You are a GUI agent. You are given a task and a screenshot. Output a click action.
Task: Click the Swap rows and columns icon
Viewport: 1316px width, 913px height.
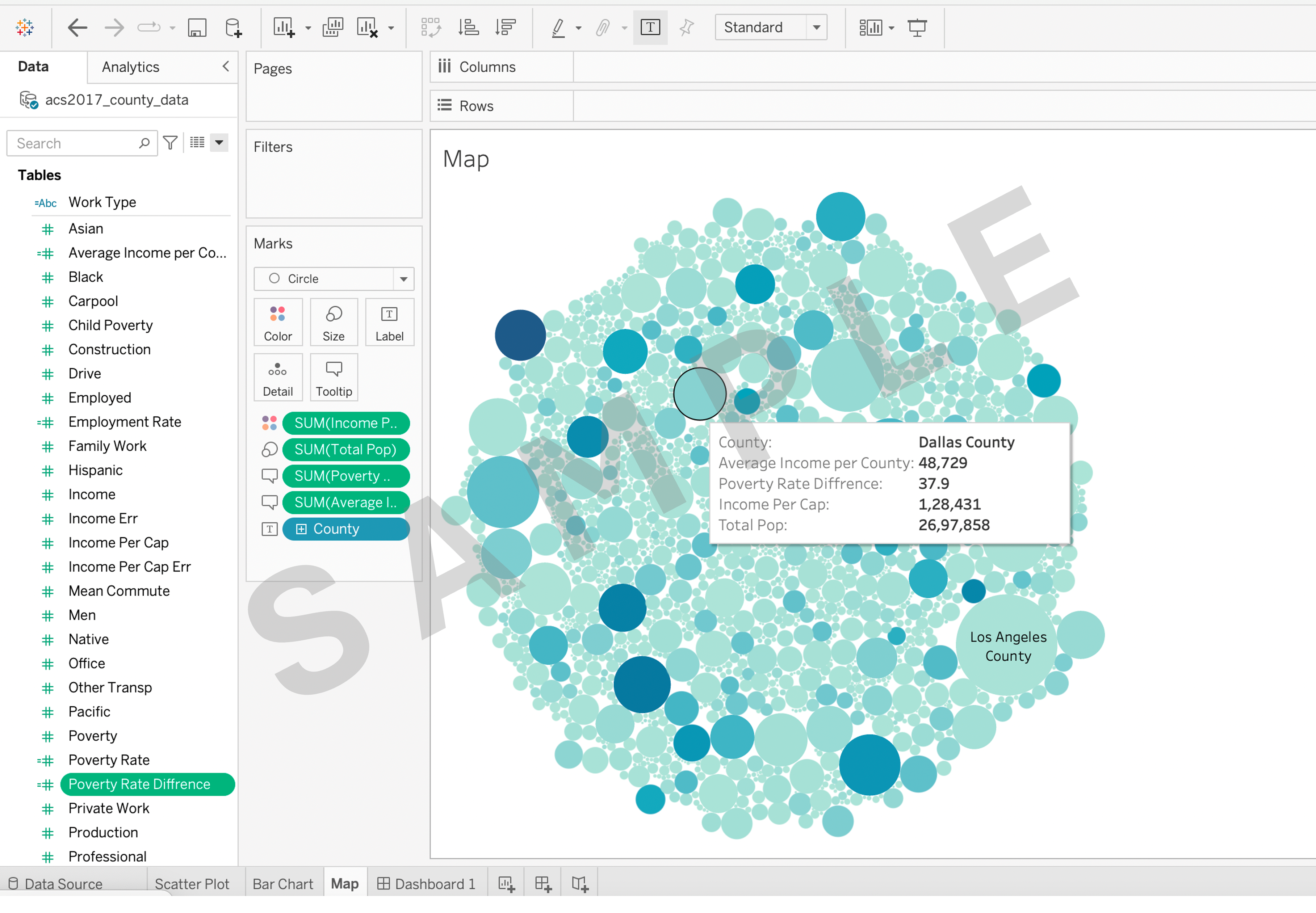[430, 28]
